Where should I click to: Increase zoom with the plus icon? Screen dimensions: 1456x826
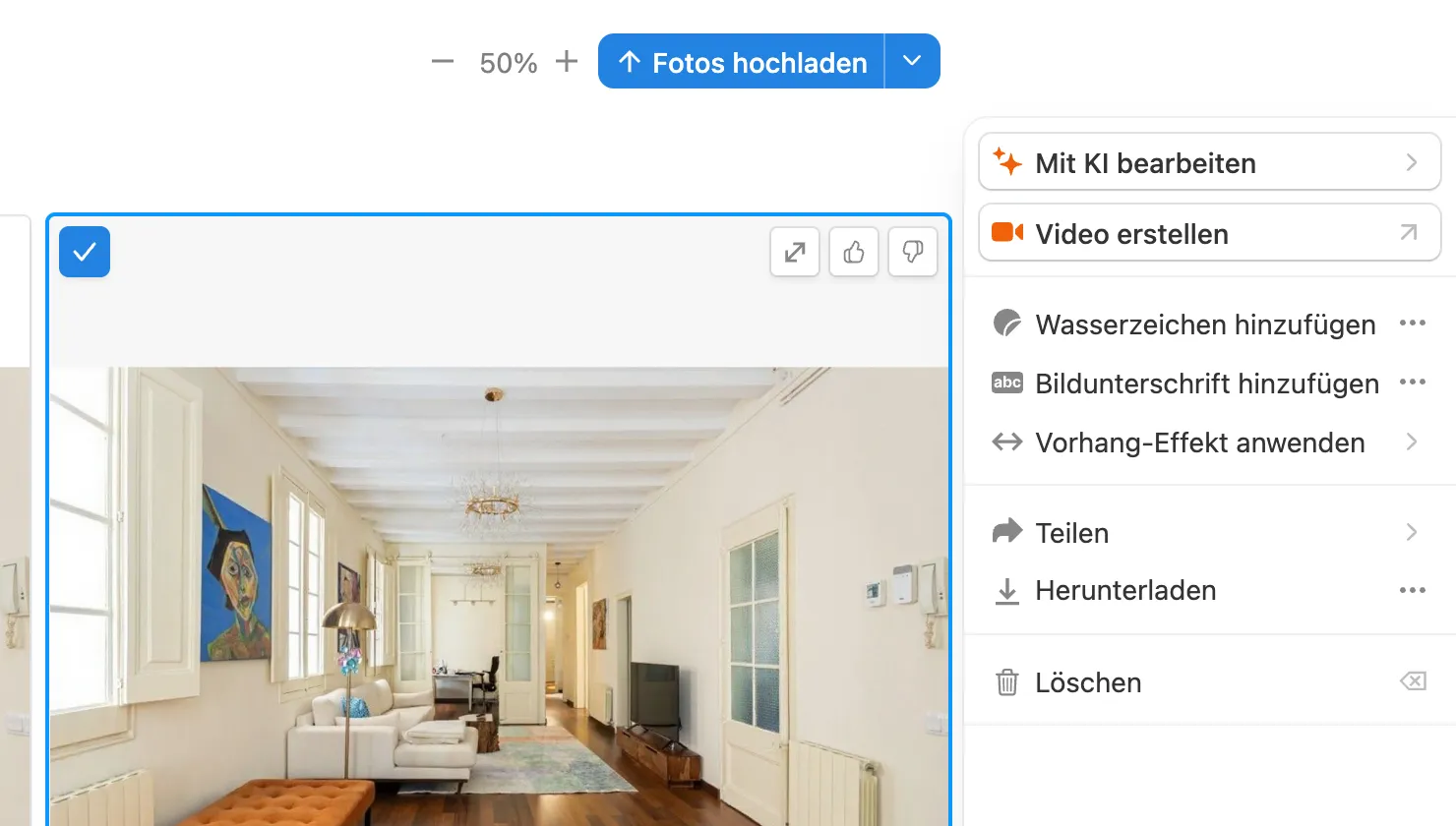(567, 62)
